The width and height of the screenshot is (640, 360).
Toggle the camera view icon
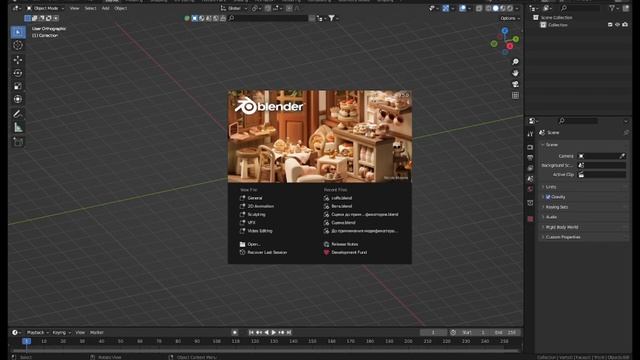pyautogui.click(x=515, y=84)
